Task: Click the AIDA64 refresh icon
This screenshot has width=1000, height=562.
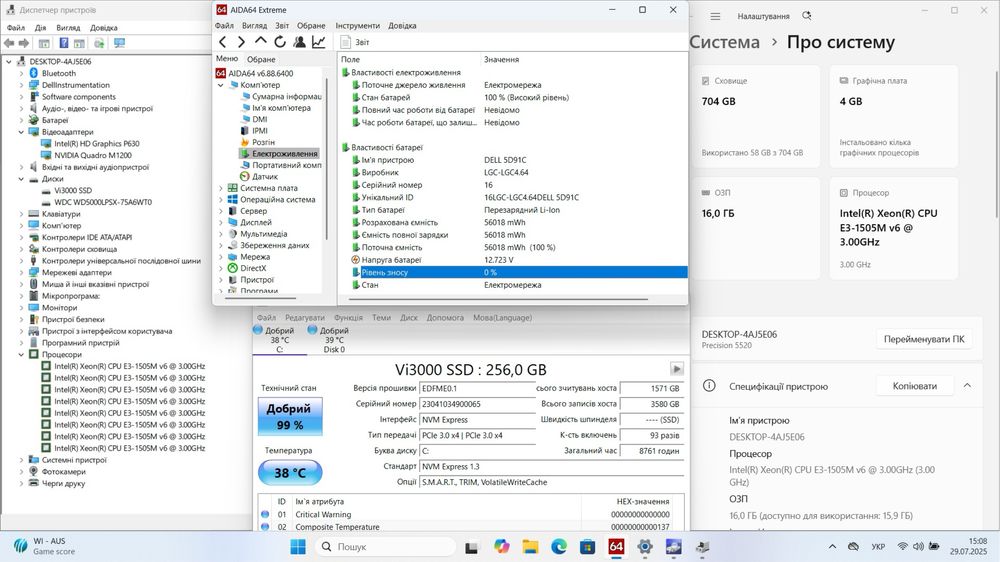Action: pyautogui.click(x=280, y=42)
